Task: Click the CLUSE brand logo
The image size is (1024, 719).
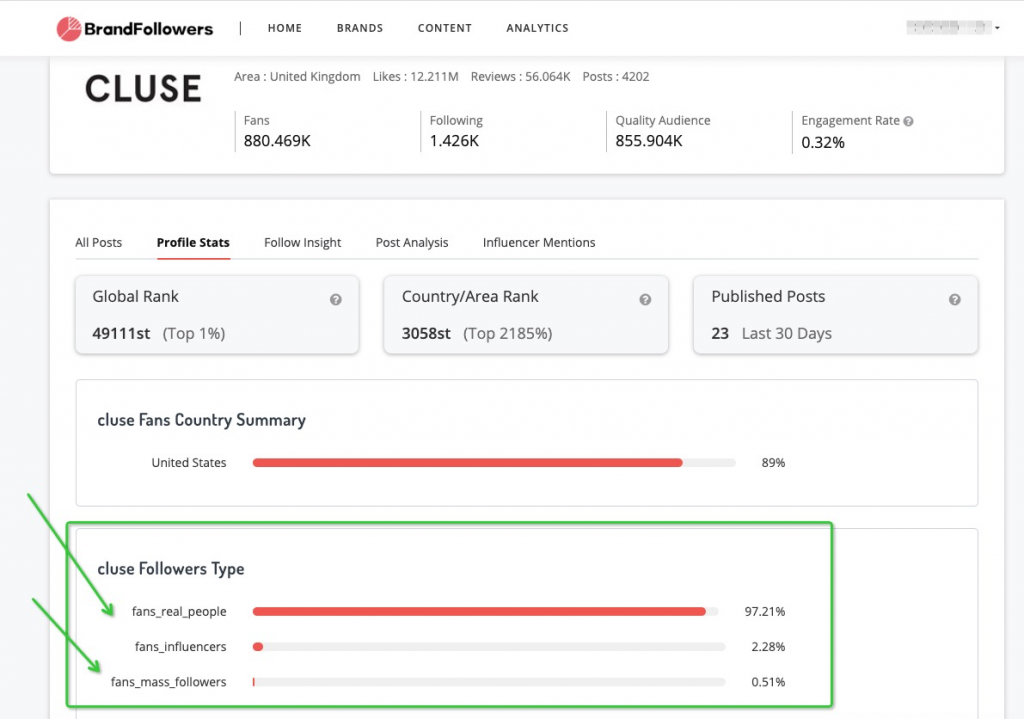Action: [x=143, y=89]
